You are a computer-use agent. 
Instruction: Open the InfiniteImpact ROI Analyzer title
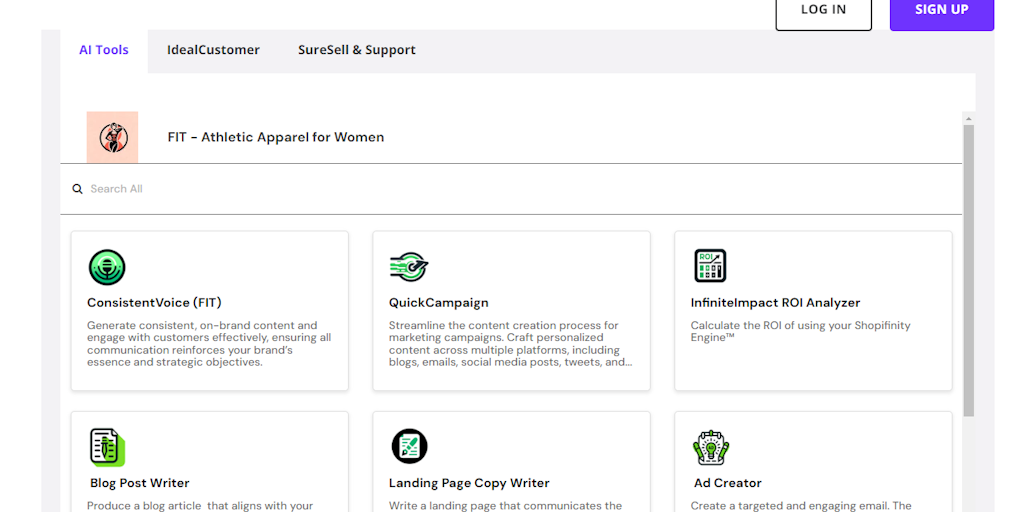point(775,303)
